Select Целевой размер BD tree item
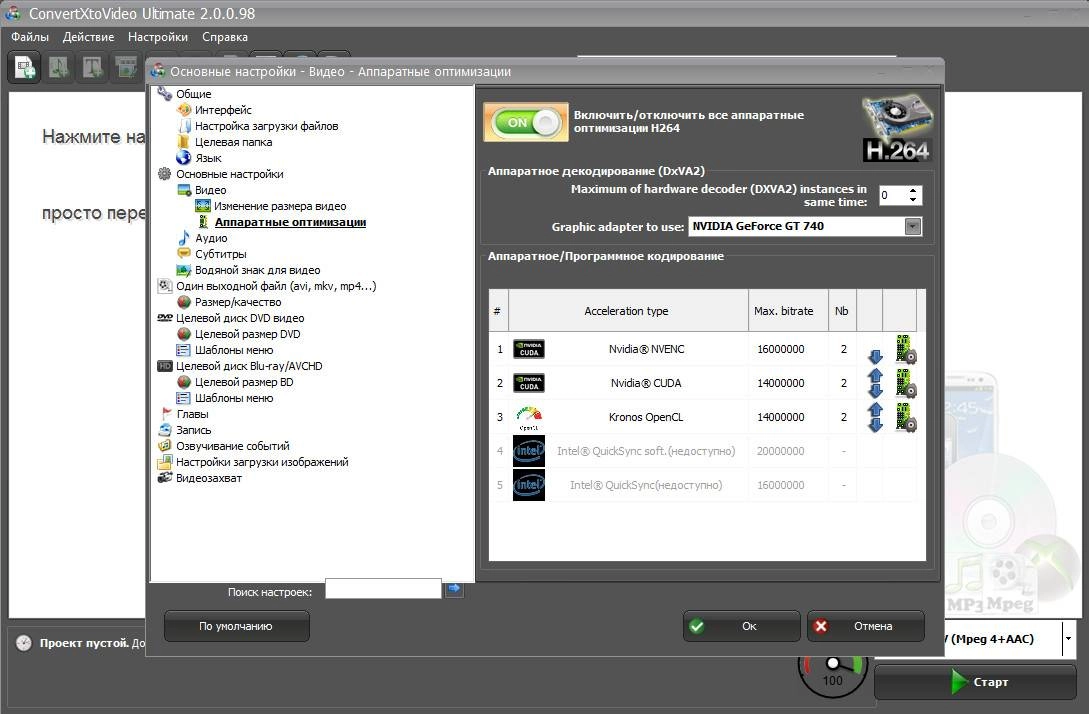The image size is (1089, 714). click(x=244, y=381)
